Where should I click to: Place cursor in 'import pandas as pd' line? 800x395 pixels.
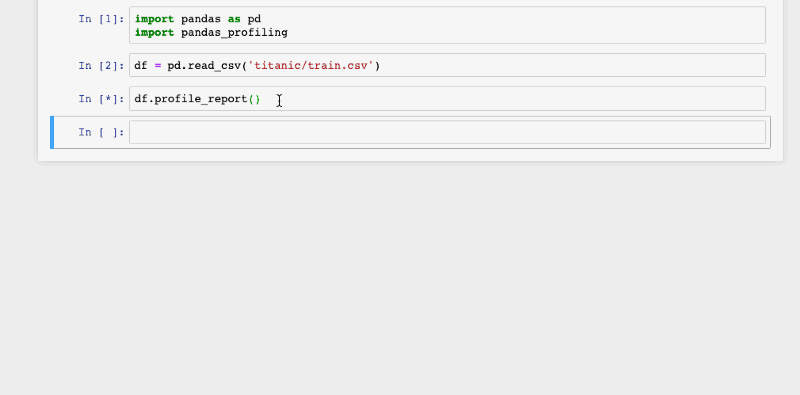198,19
